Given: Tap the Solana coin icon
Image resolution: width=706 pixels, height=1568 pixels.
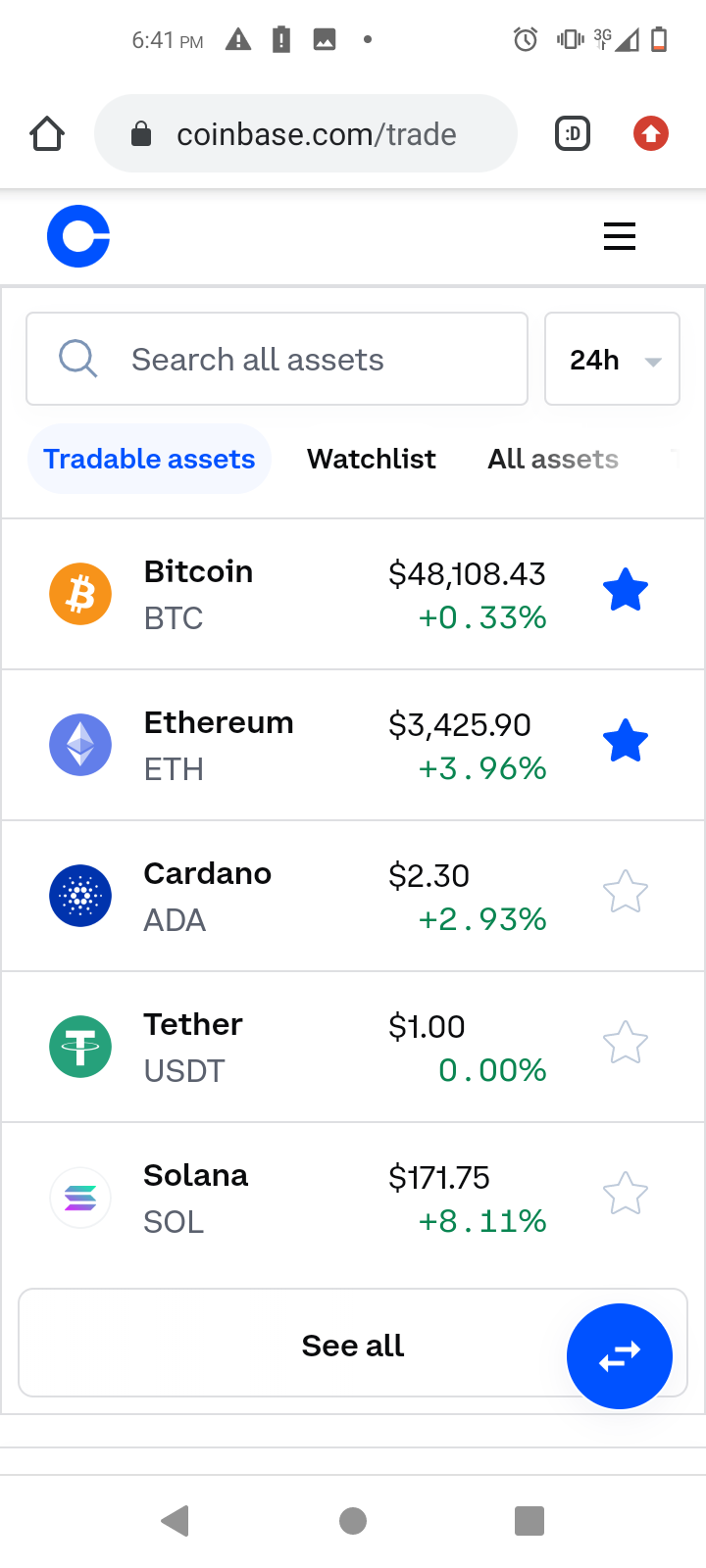Looking at the screenshot, I should tap(80, 1198).
